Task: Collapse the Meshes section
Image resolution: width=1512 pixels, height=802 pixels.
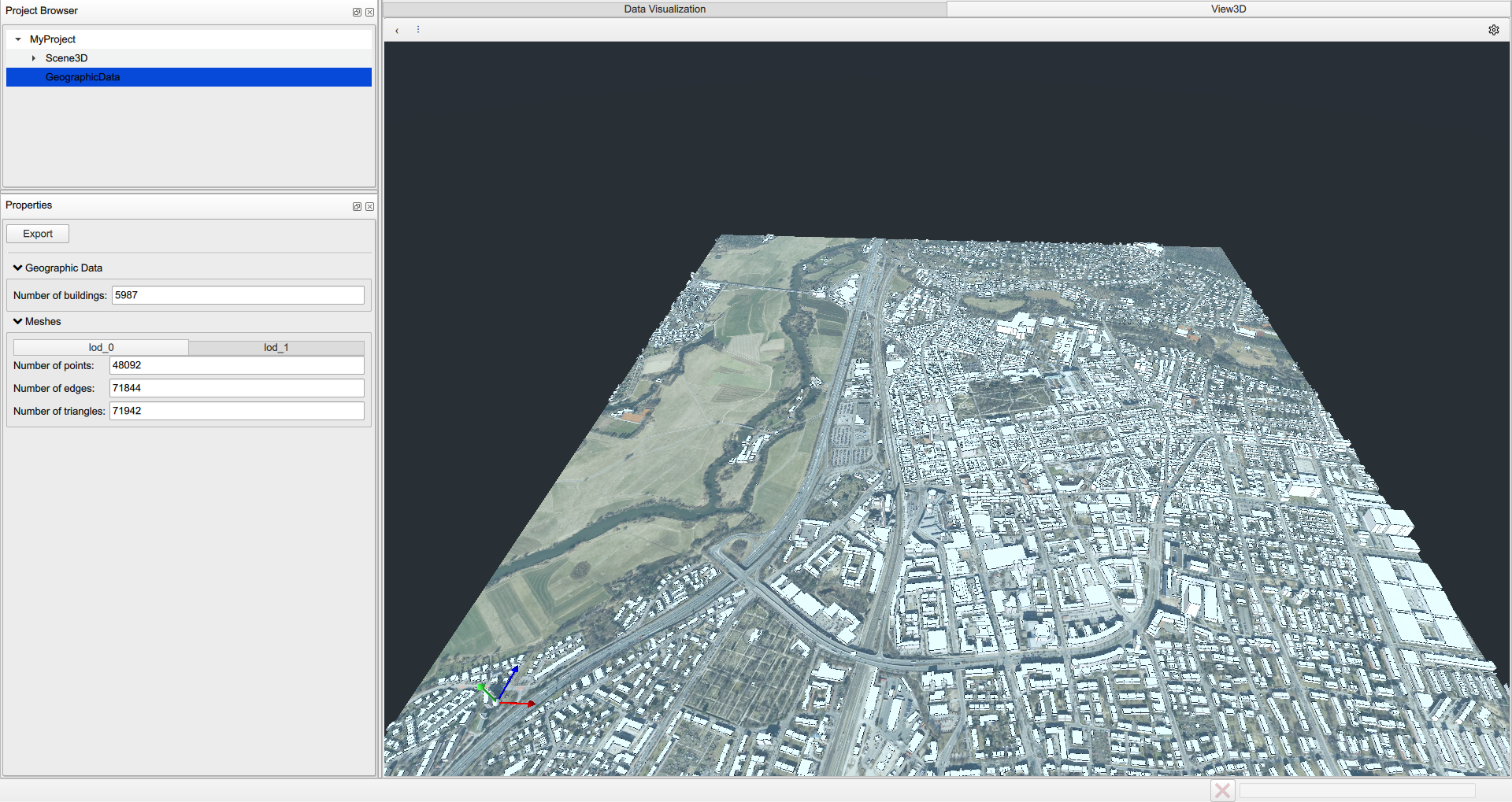Action: 17,321
